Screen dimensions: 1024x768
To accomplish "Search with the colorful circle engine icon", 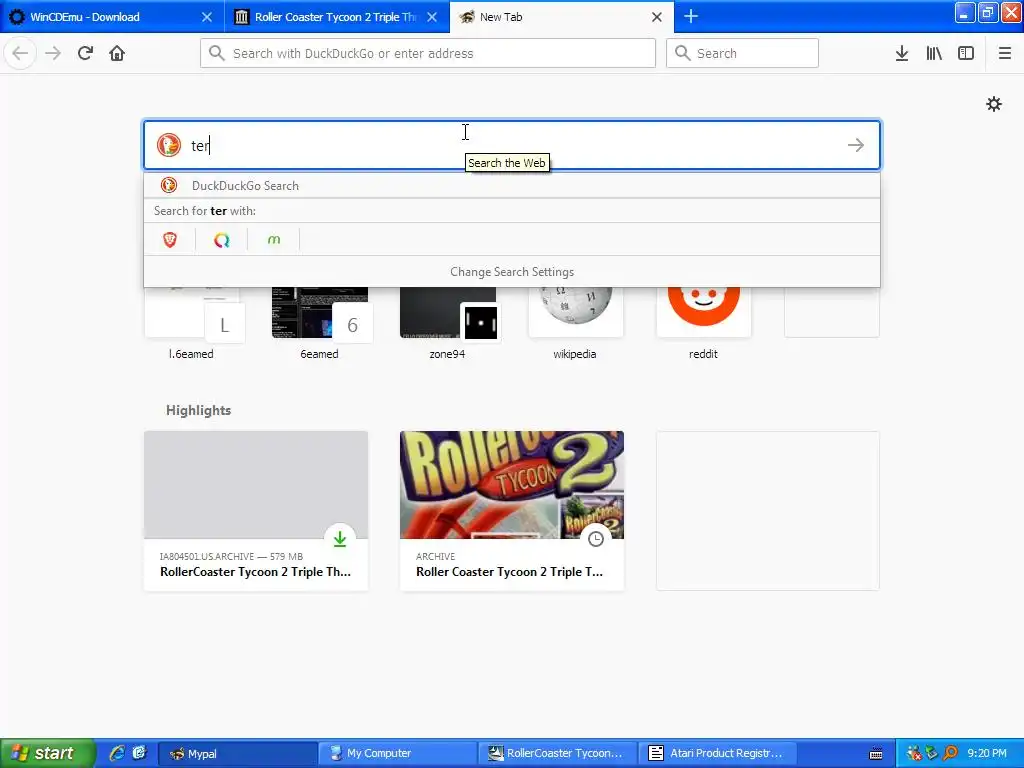I will 222,240.
